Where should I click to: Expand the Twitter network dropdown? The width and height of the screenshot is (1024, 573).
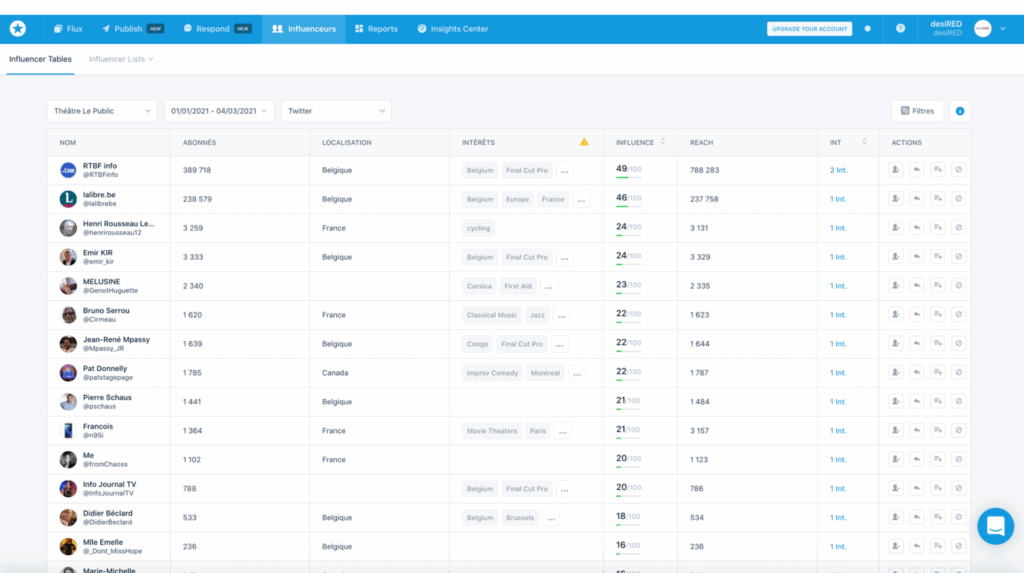(x=336, y=111)
